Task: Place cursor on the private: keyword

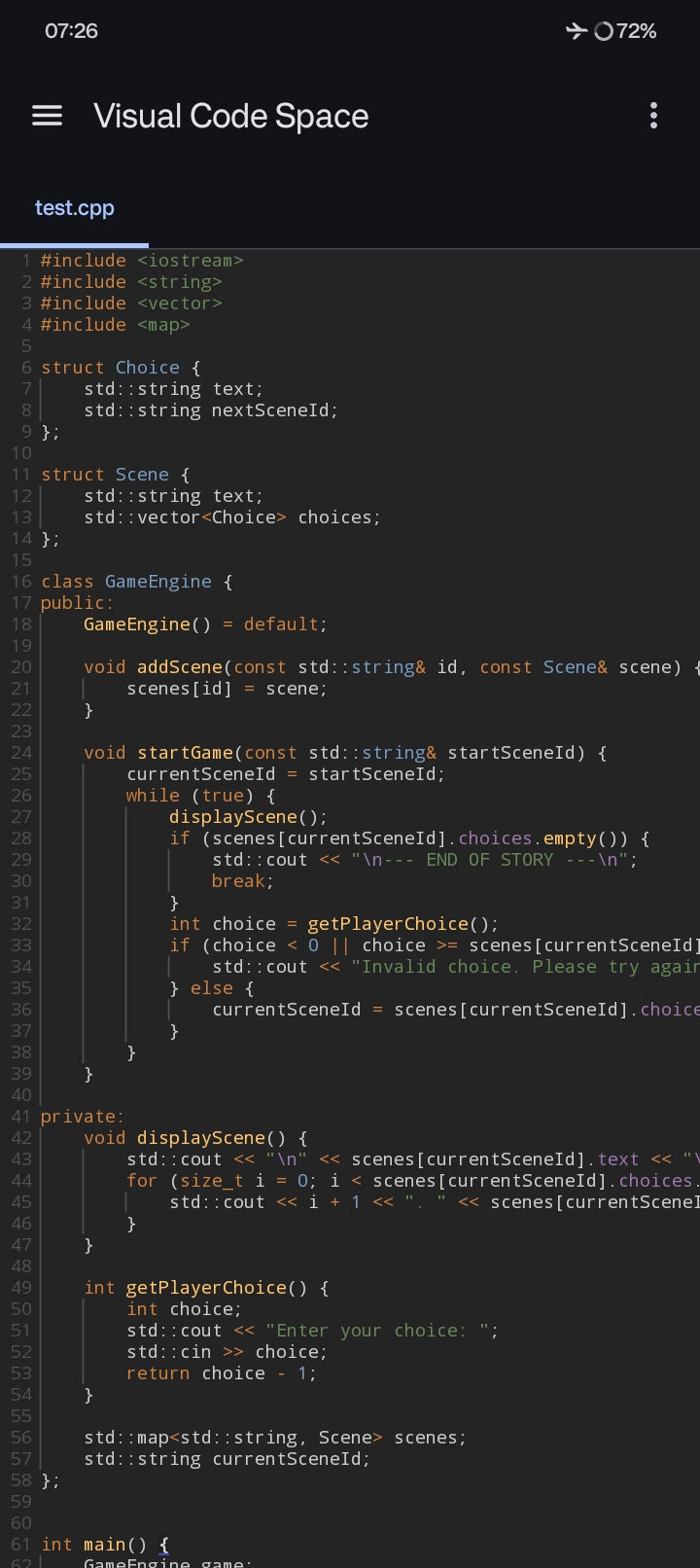Action: point(82,1117)
